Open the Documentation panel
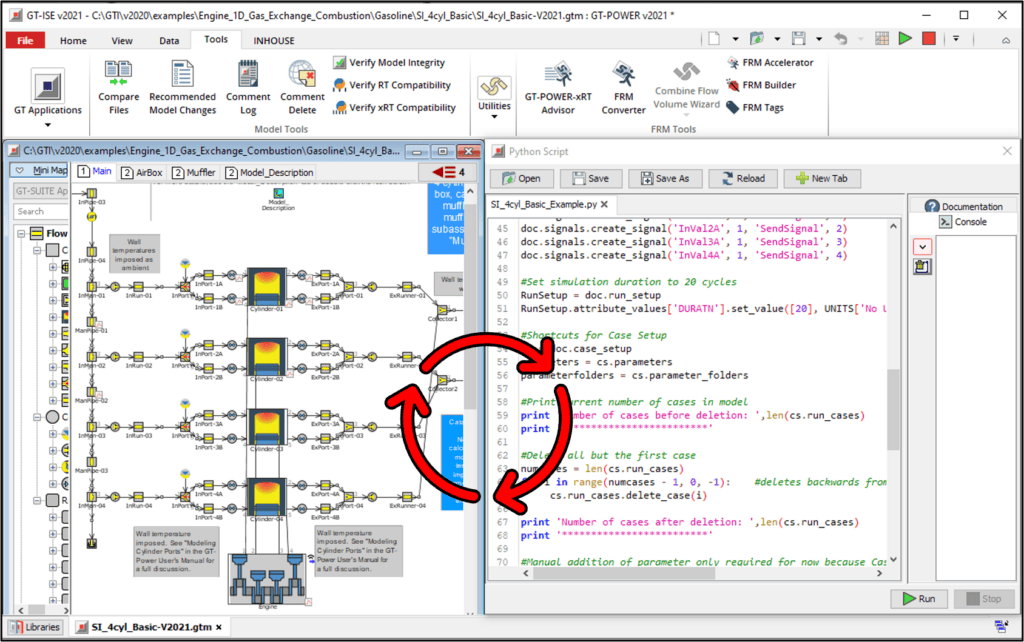1024x642 pixels. coord(963,206)
